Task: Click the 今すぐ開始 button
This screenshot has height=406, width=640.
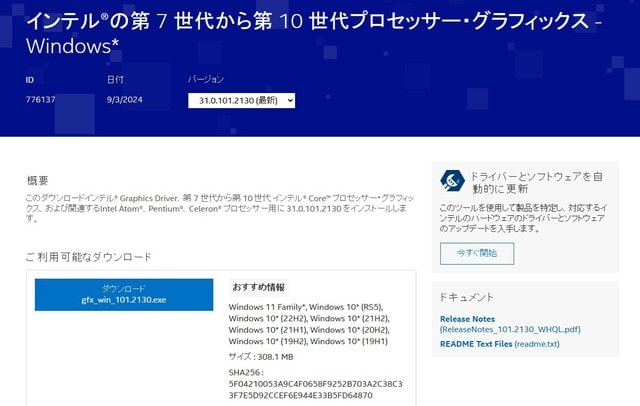Action: (477, 253)
